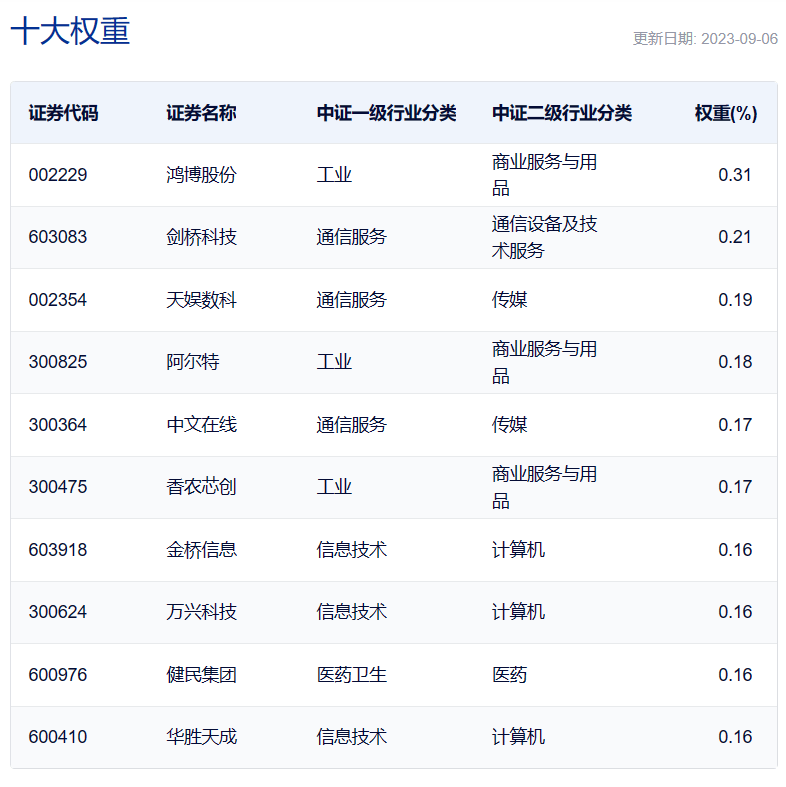This screenshot has width=786, height=787.
Task: Click 计算机 in the 万兴科技 row
Action: point(518,612)
